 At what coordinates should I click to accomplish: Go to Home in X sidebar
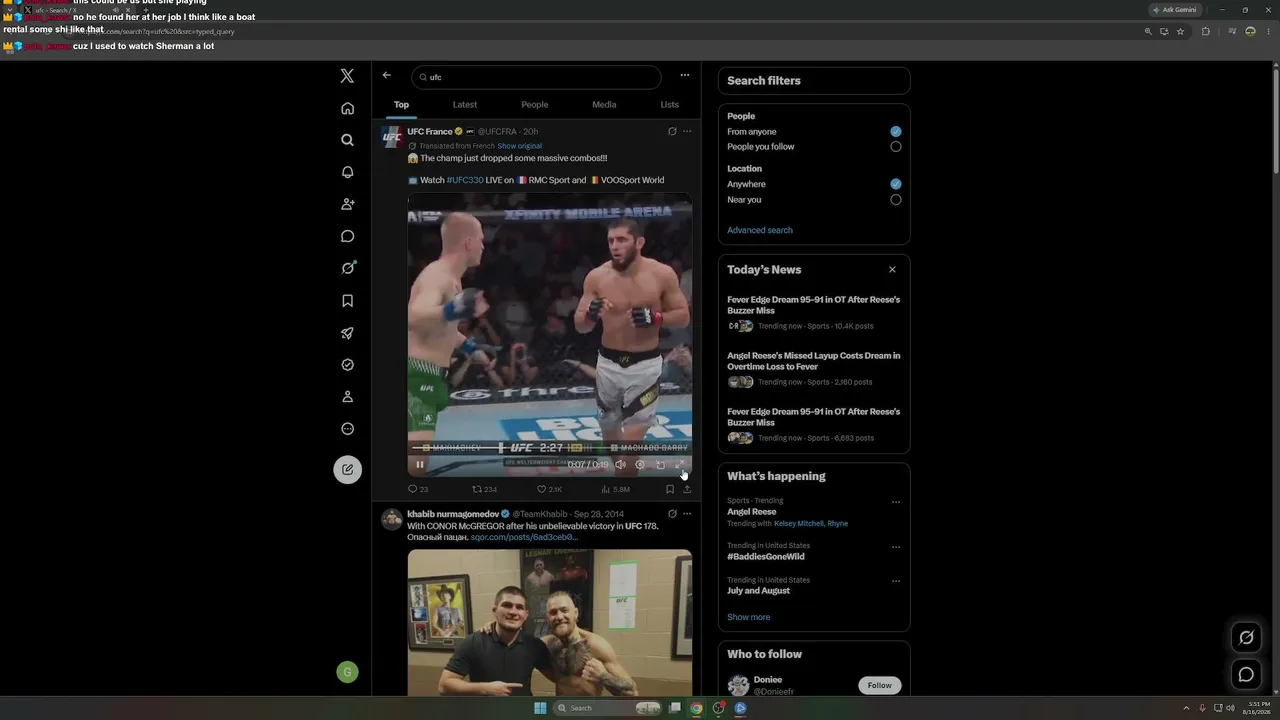pyautogui.click(x=347, y=108)
